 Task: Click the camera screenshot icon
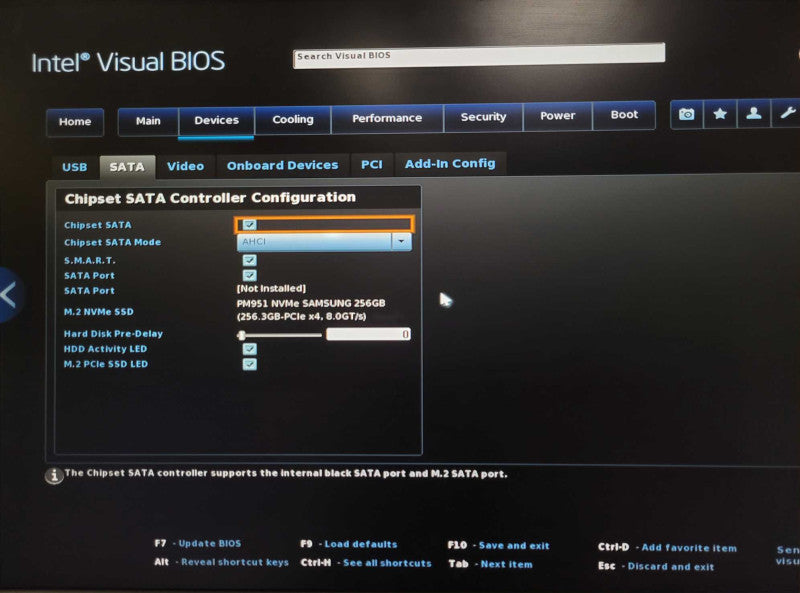point(687,114)
